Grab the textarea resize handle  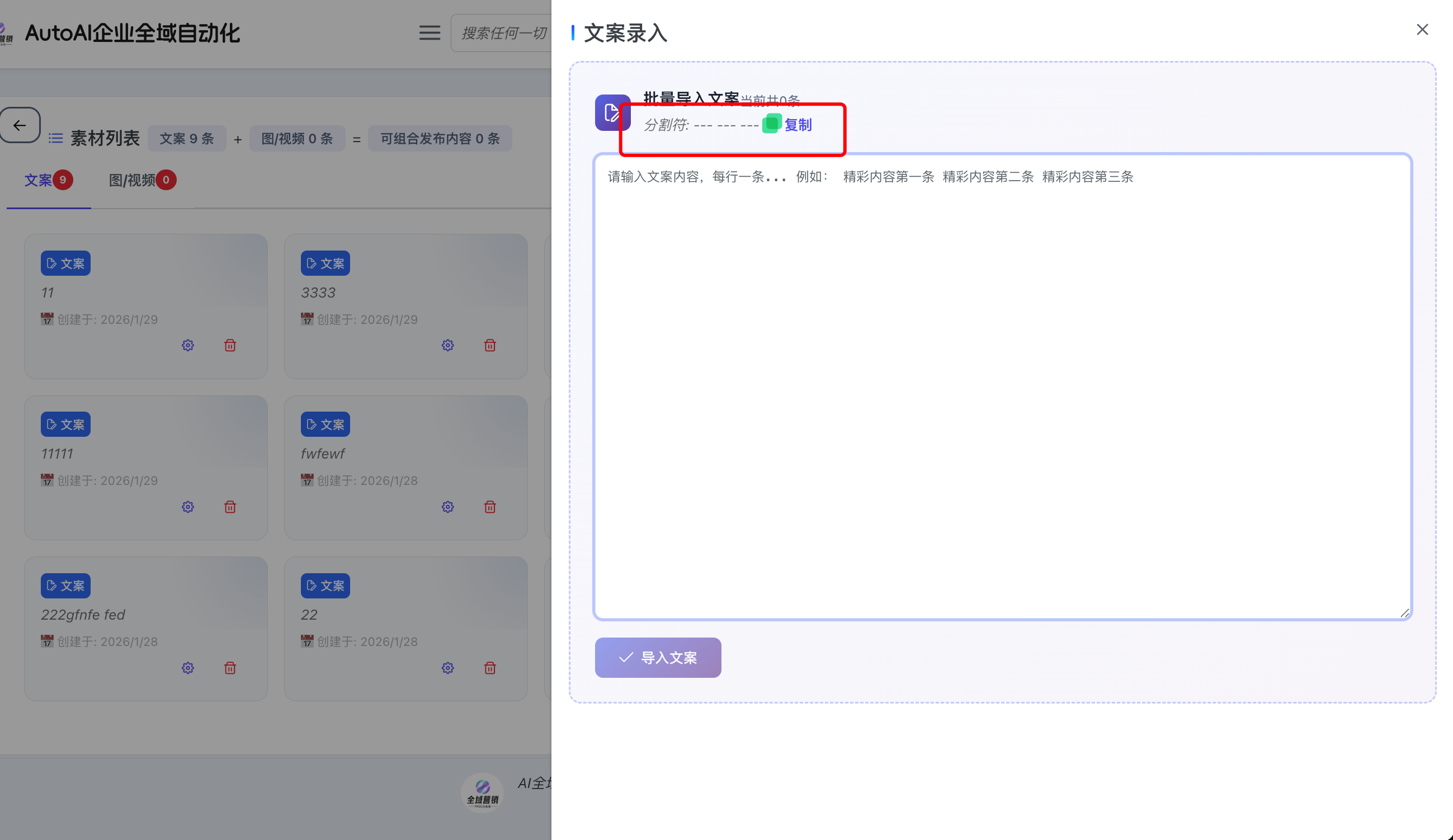[x=1404, y=613]
